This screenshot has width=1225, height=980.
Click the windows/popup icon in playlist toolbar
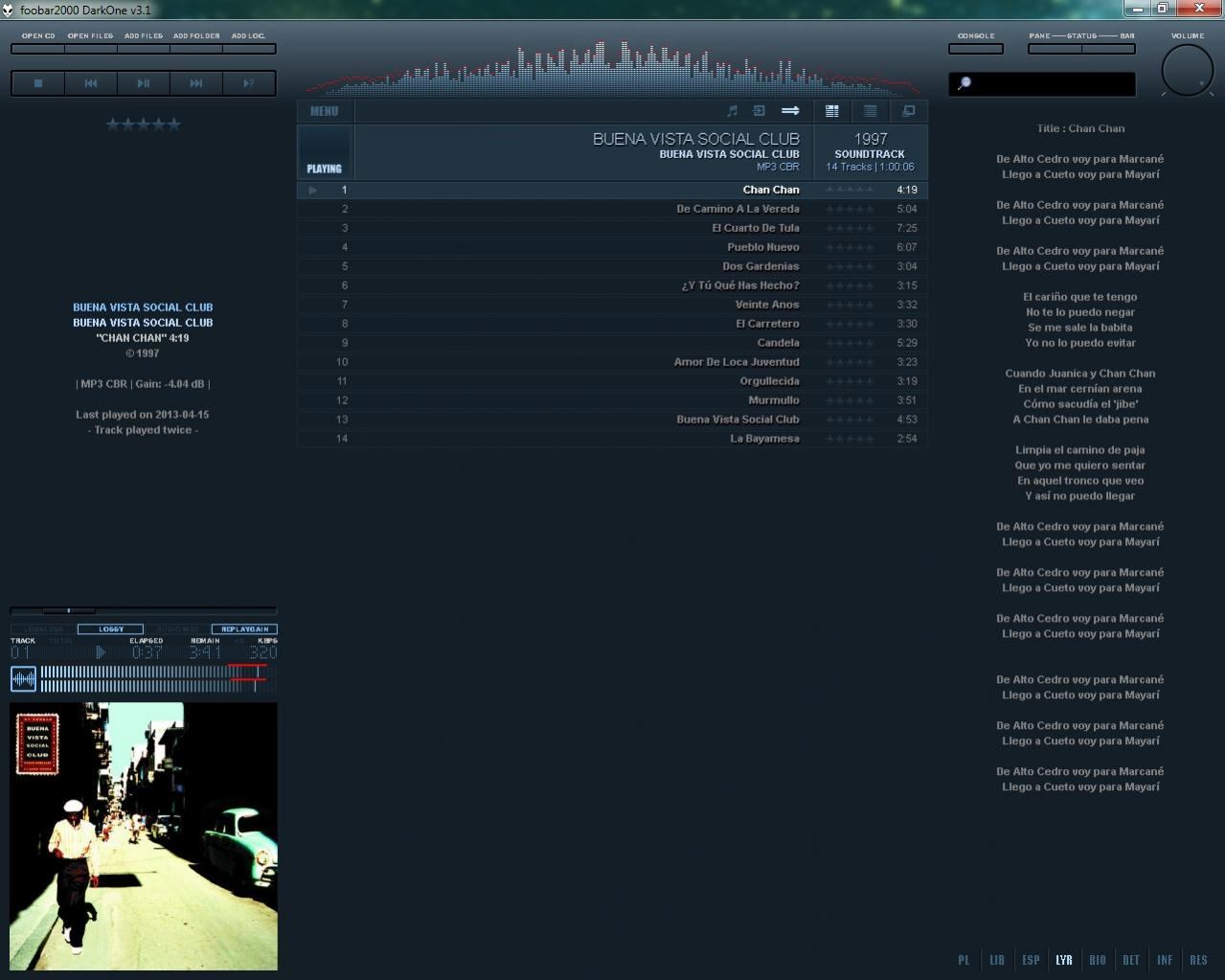(909, 111)
